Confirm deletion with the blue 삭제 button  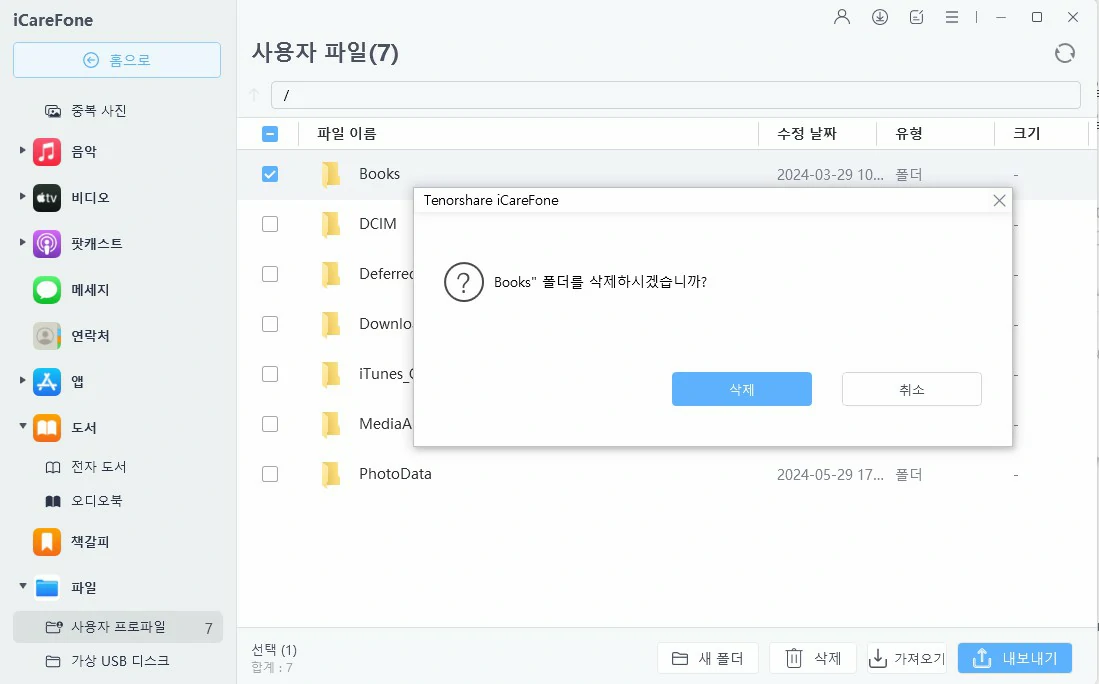point(741,389)
